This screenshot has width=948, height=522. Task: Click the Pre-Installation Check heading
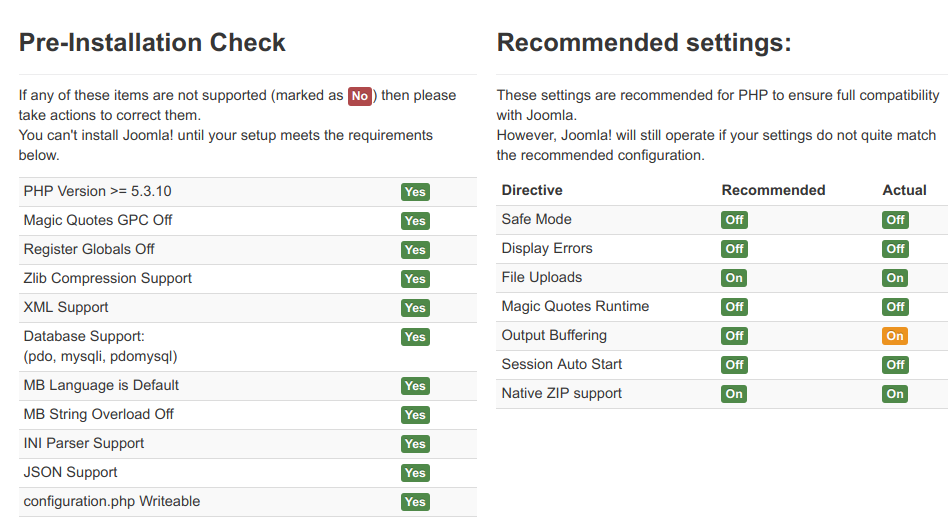152,43
